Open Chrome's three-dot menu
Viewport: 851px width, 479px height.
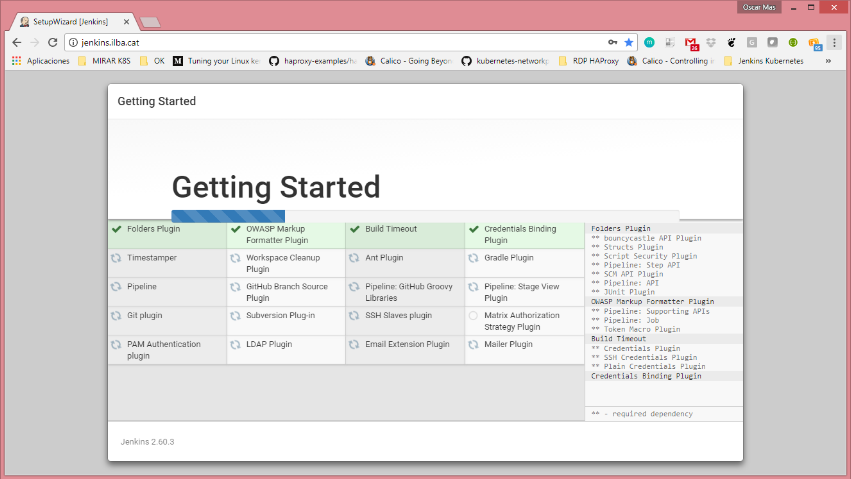(834, 42)
